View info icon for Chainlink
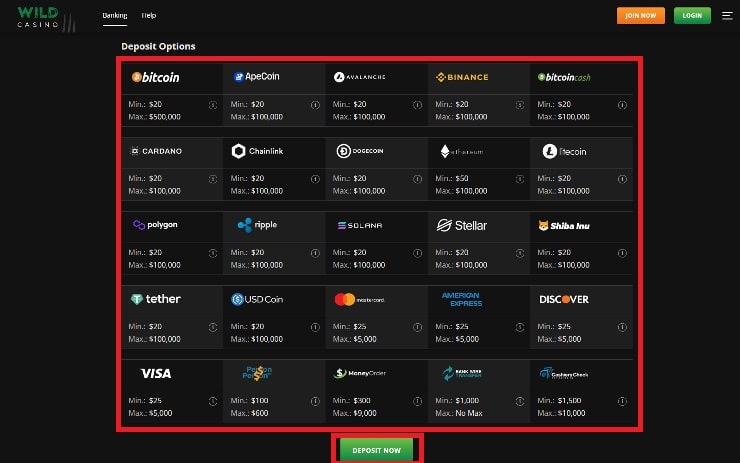Screen dimensions: 740x463 point(315,179)
